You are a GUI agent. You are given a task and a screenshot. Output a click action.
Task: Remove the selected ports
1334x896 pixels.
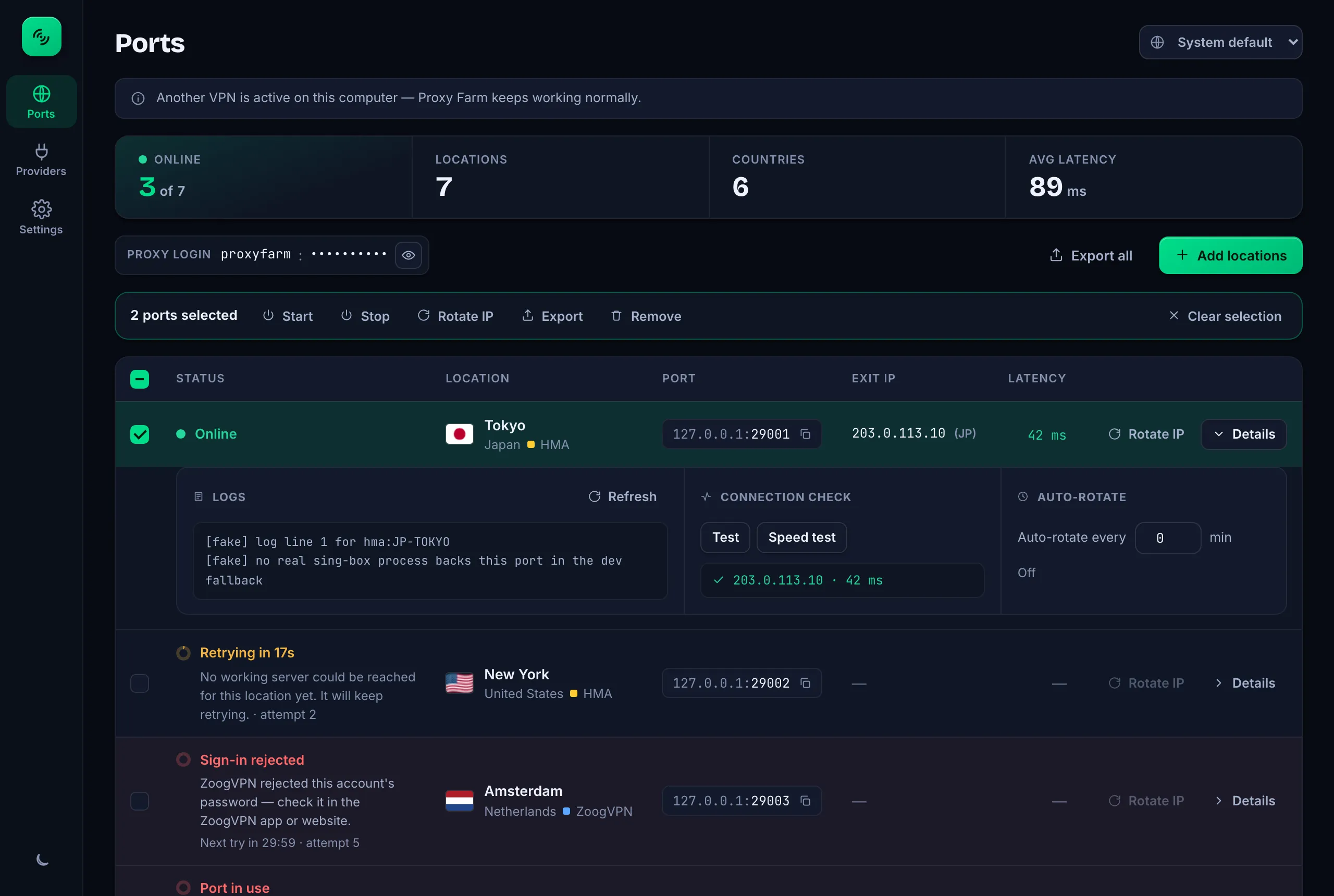646,316
